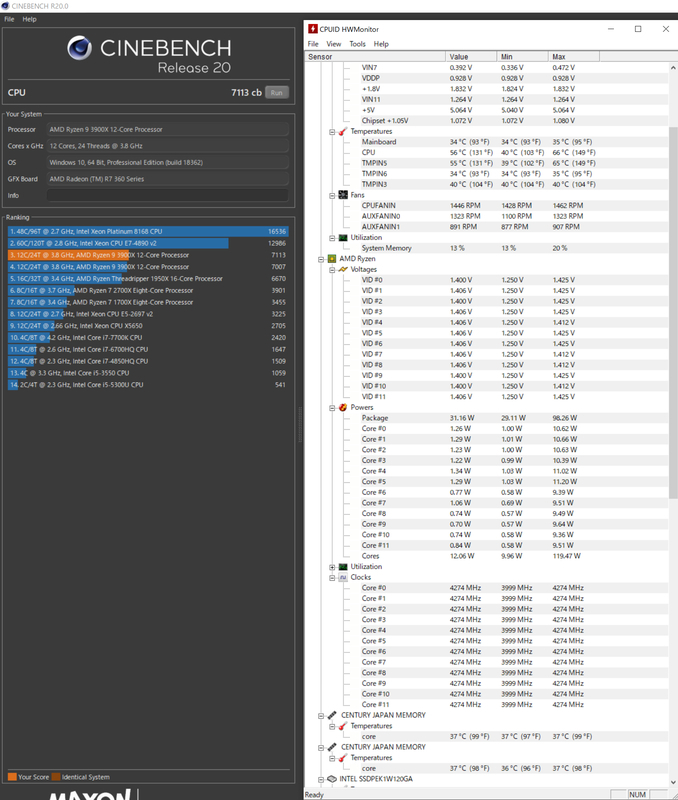
Task: Collapse the mainboard Temperatures node
Action: point(332,132)
